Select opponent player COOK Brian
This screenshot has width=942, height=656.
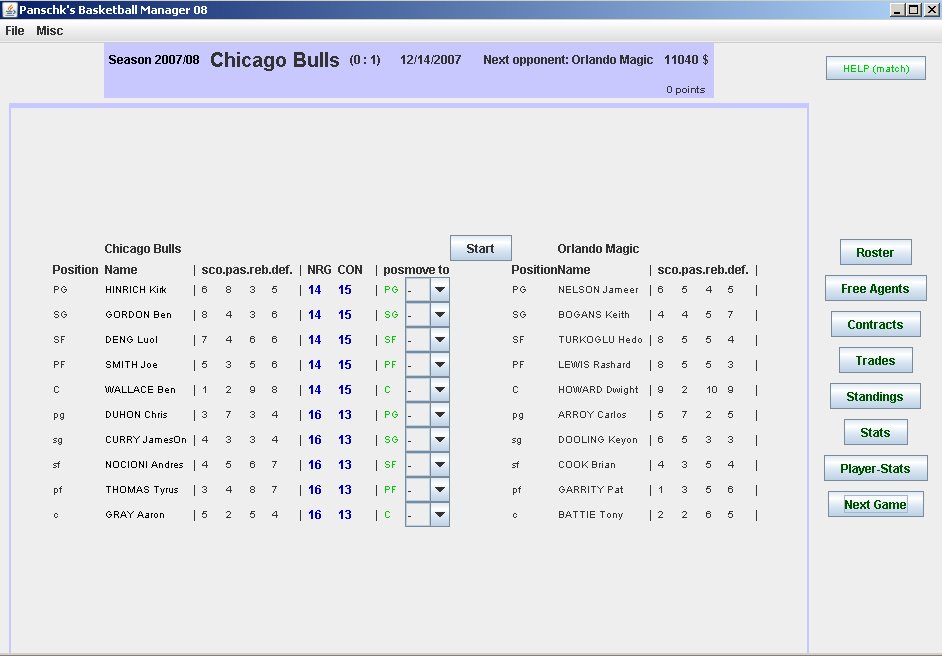point(586,465)
